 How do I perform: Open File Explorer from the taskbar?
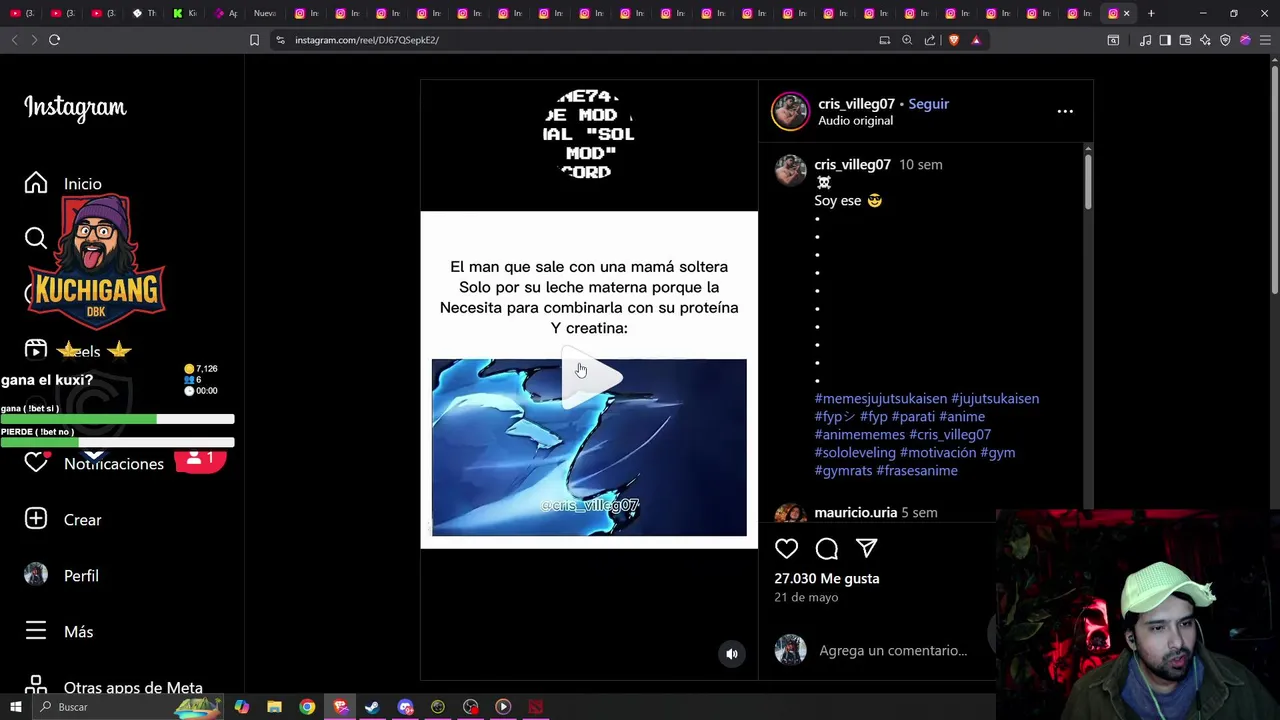(x=274, y=707)
